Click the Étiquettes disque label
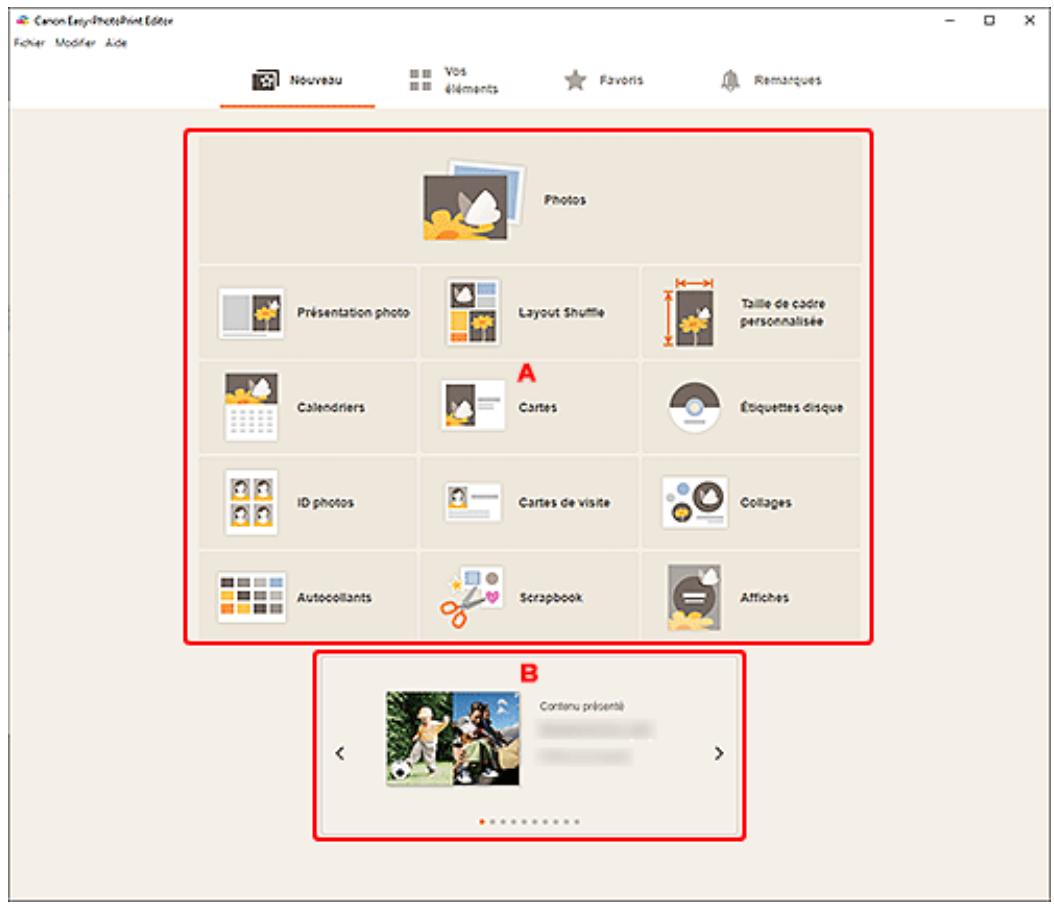Viewport: 1054px width, 904px height. 791,407
